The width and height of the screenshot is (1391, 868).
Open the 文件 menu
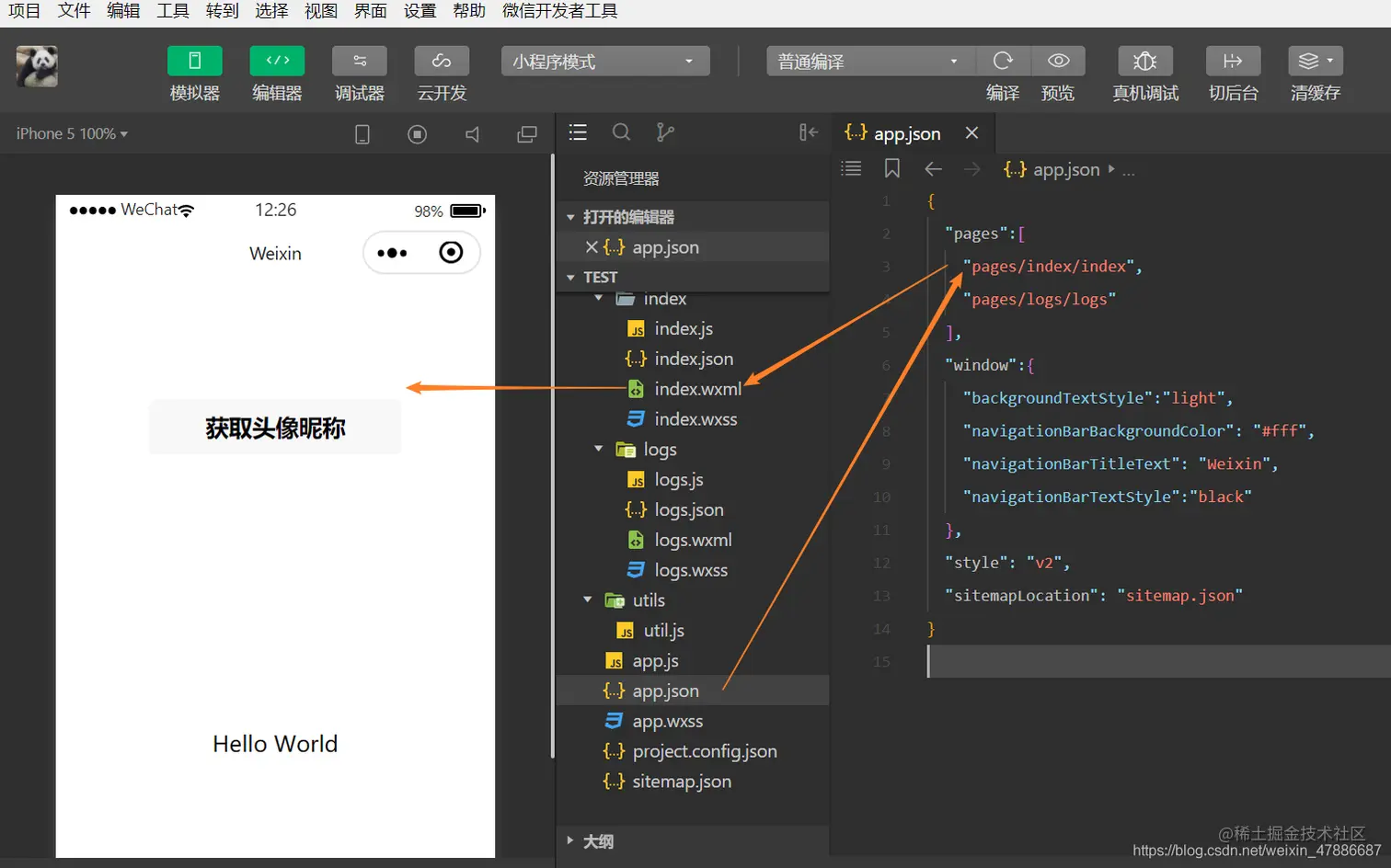pyautogui.click(x=74, y=11)
